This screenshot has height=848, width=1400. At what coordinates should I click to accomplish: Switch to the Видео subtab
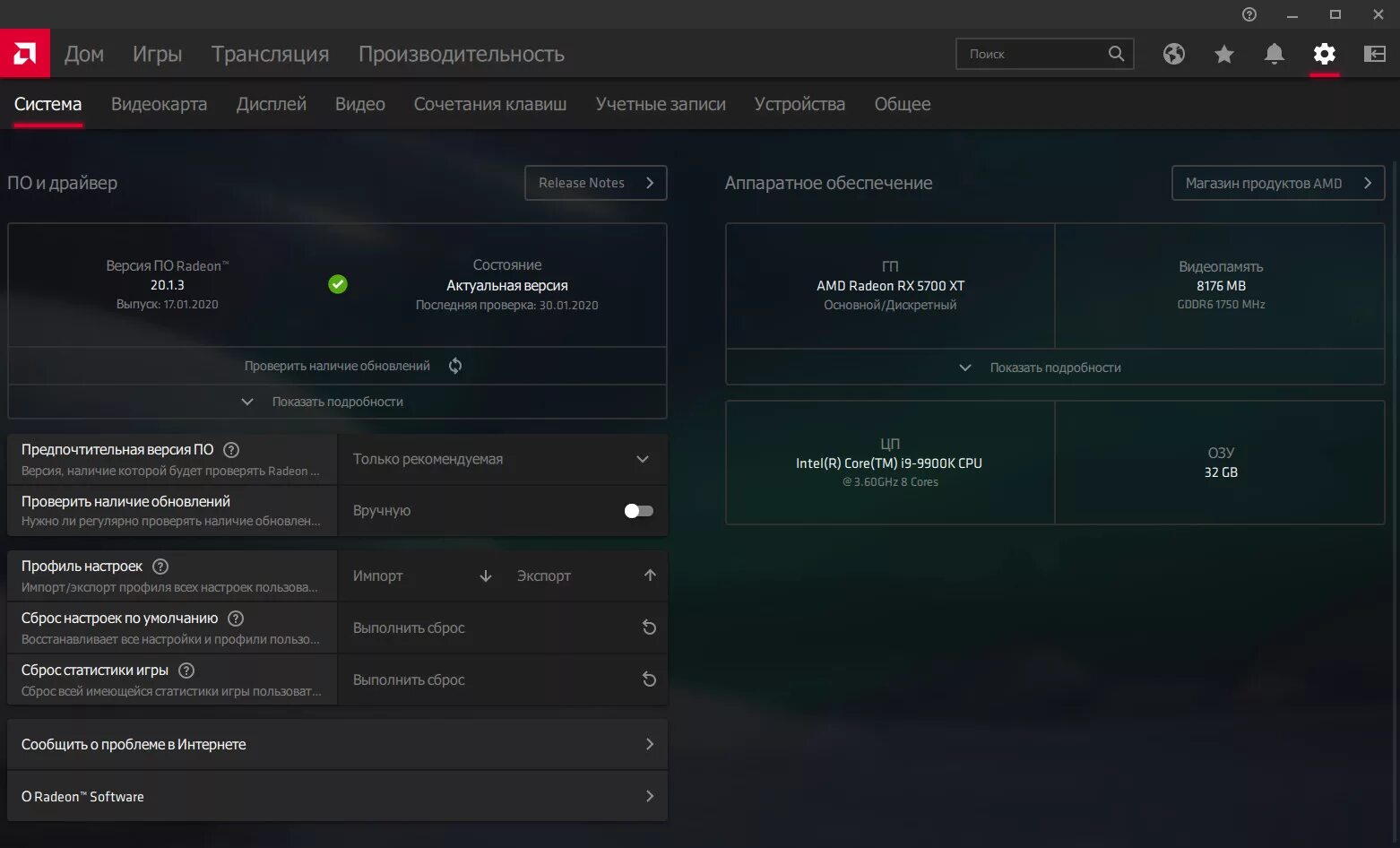pyautogui.click(x=360, y=104)
